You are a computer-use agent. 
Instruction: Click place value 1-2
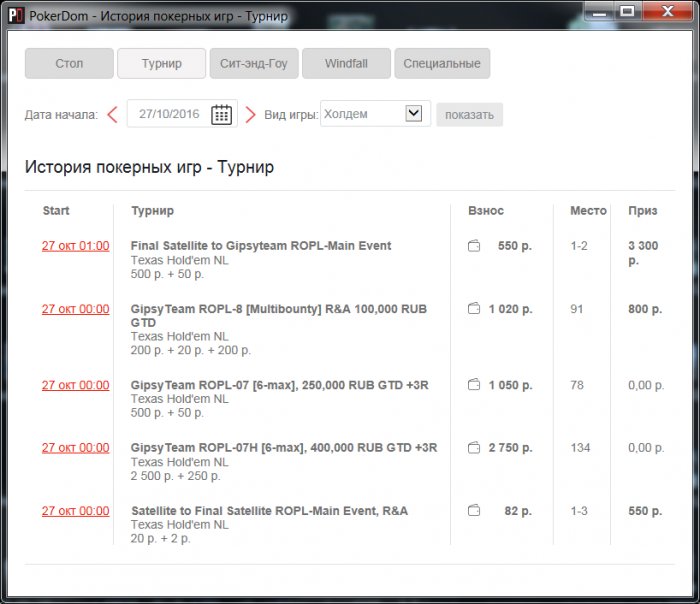579,246
